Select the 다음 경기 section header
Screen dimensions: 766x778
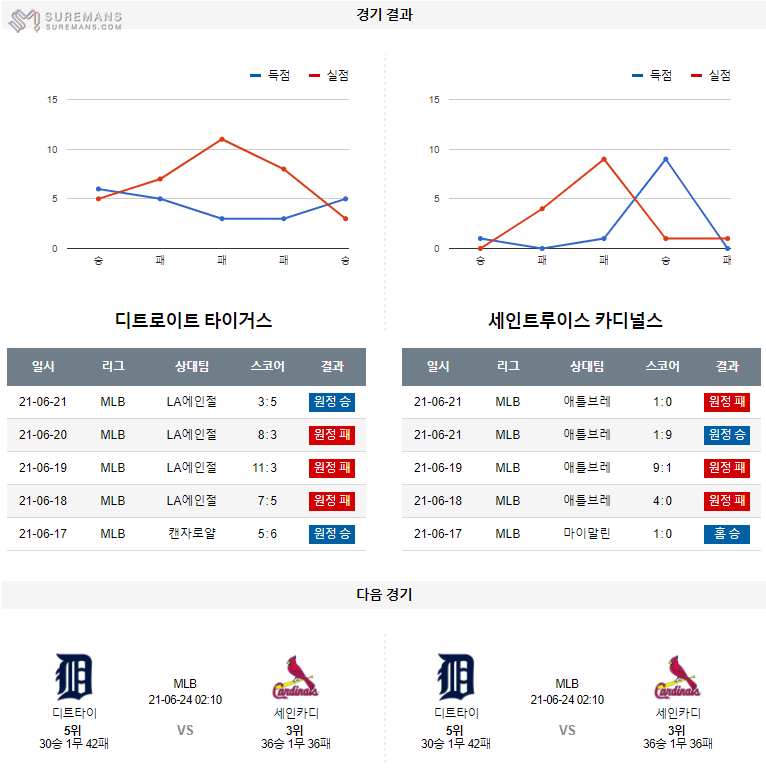click(x=384, y=594)
